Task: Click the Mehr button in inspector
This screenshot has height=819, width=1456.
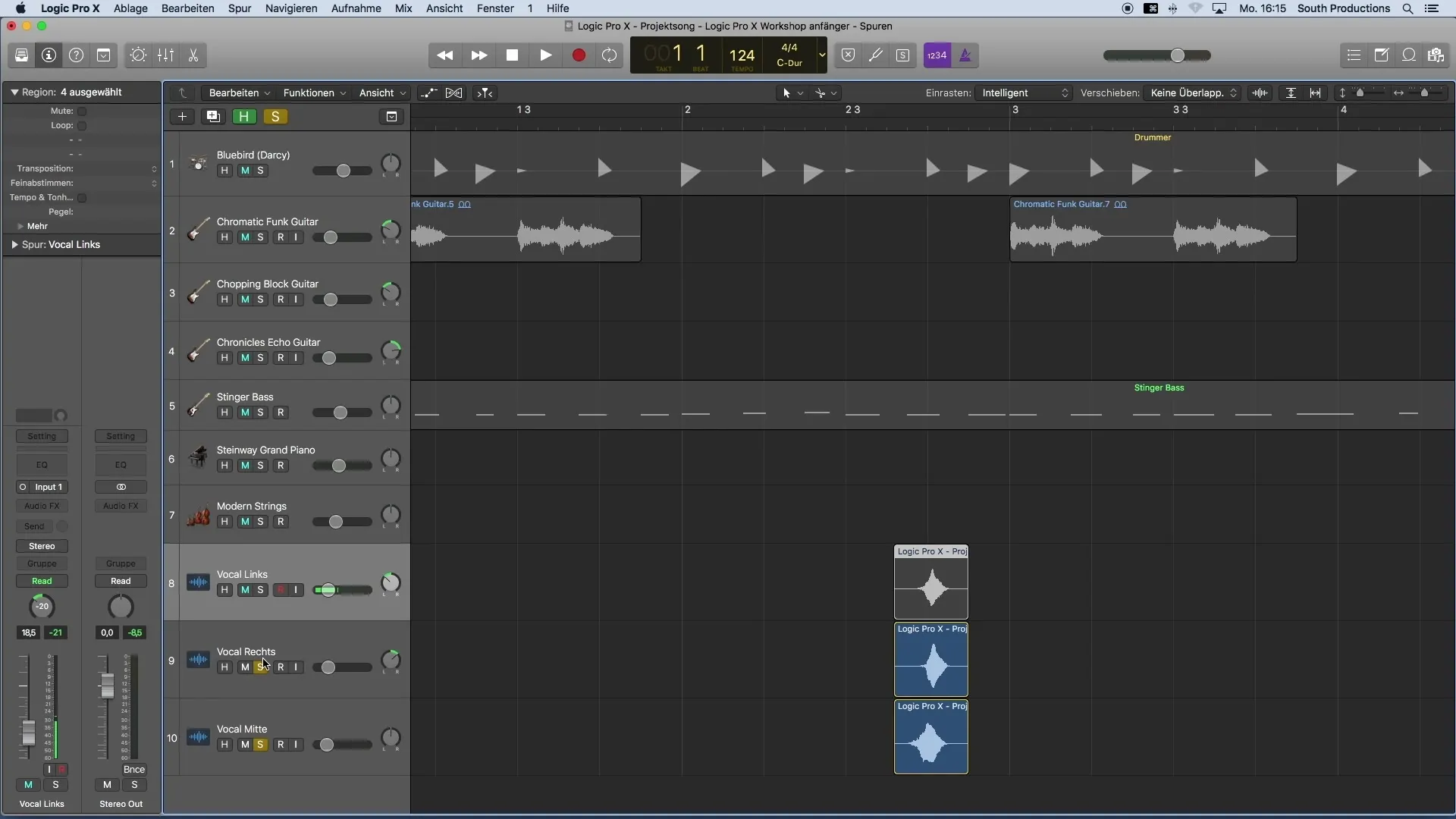Action: pyautogui.click(x=36, y=225)
